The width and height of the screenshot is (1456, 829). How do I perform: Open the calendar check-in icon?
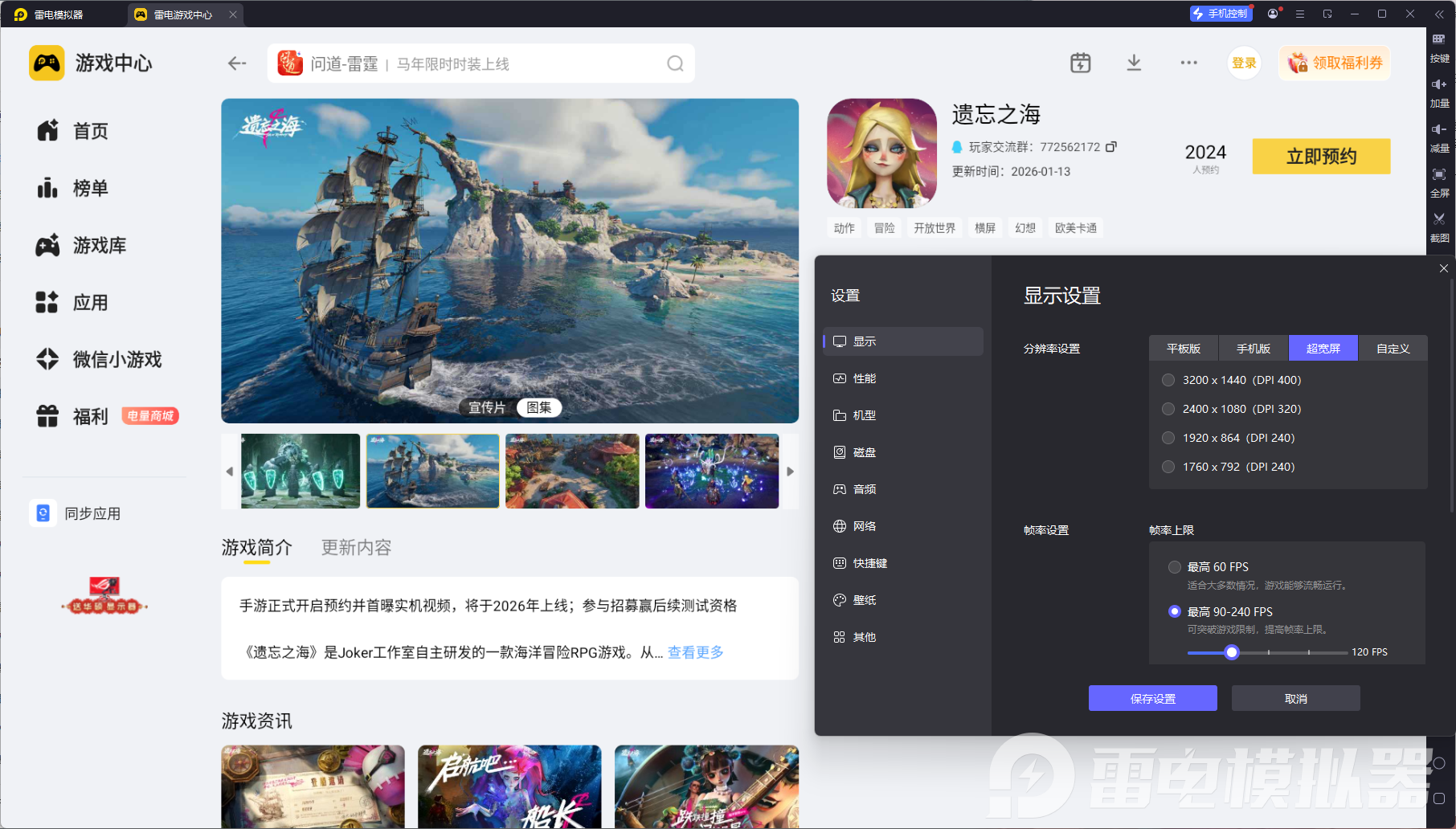pyautogui.click(x=1081, y=63)
